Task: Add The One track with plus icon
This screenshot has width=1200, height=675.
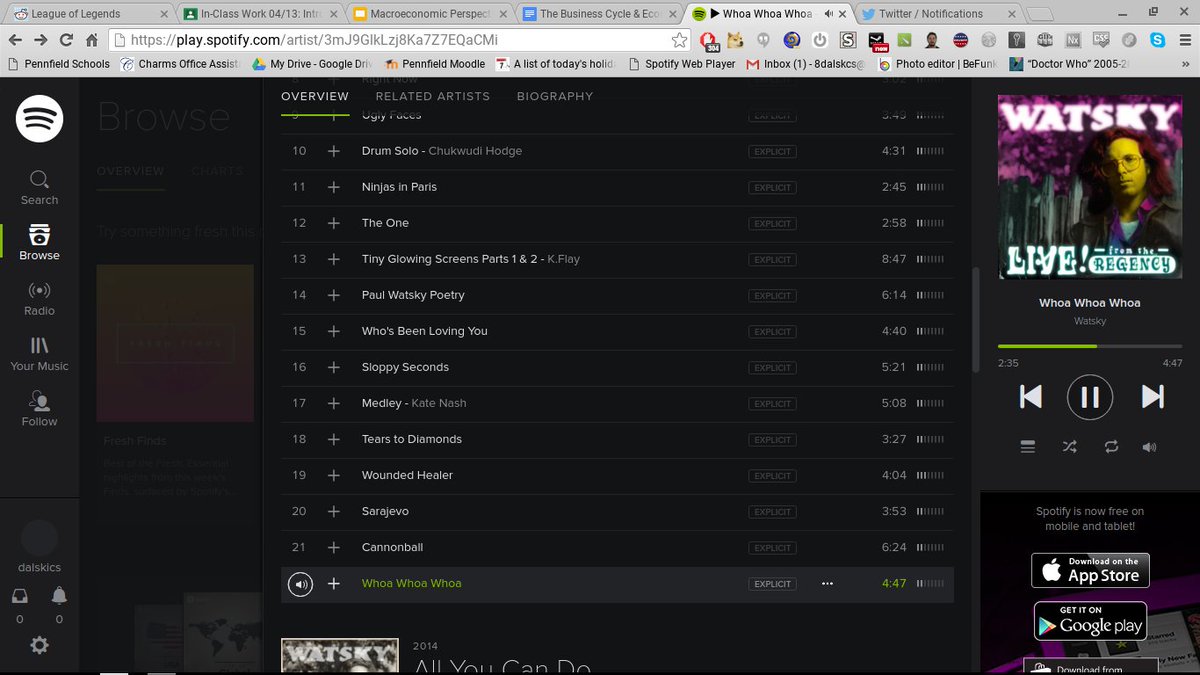Action: coord(334,223)
